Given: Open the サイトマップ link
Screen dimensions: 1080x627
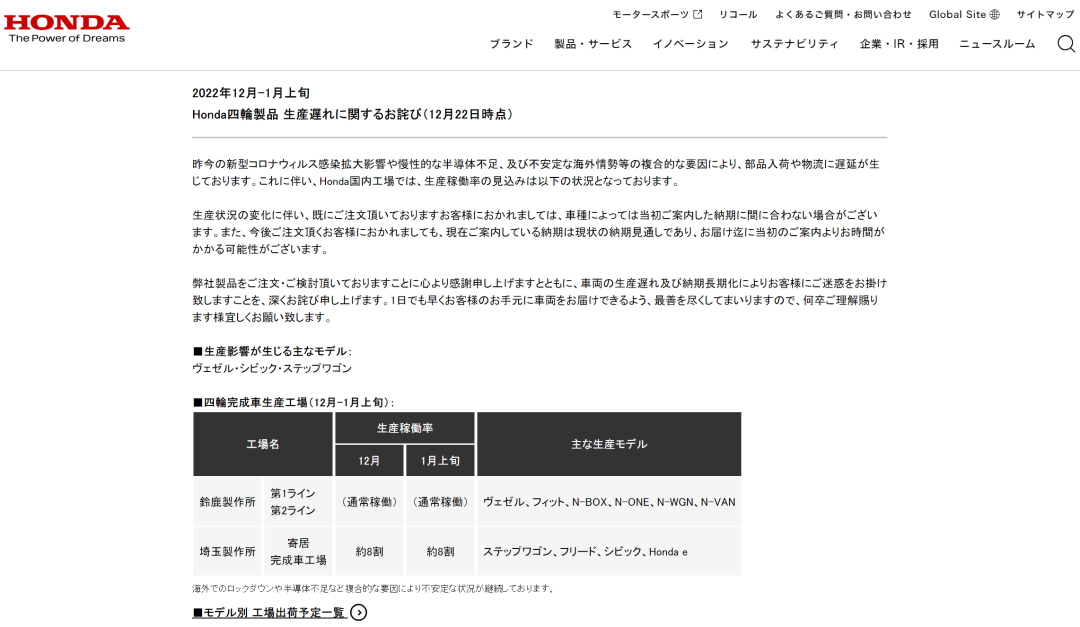Looking at the screenshot, I should click(x=1045, y=14).
